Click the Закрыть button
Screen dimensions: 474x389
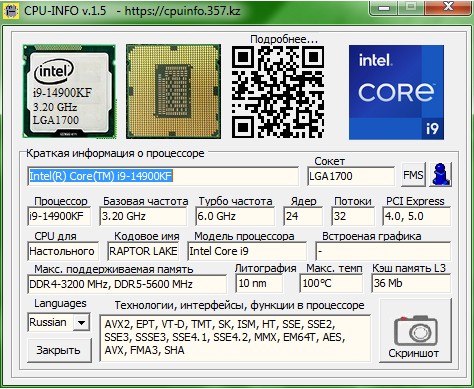pos(59,350)
